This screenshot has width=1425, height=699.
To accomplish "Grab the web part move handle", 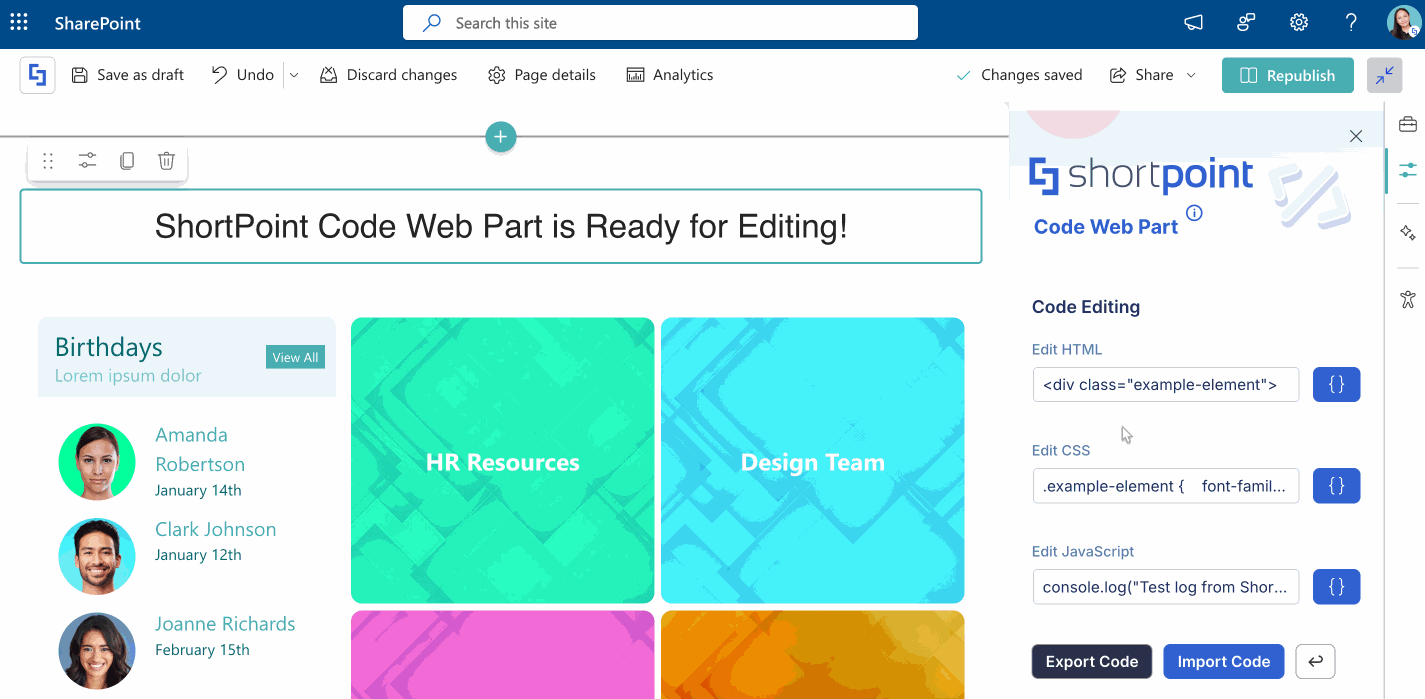I will coord(48,161).
